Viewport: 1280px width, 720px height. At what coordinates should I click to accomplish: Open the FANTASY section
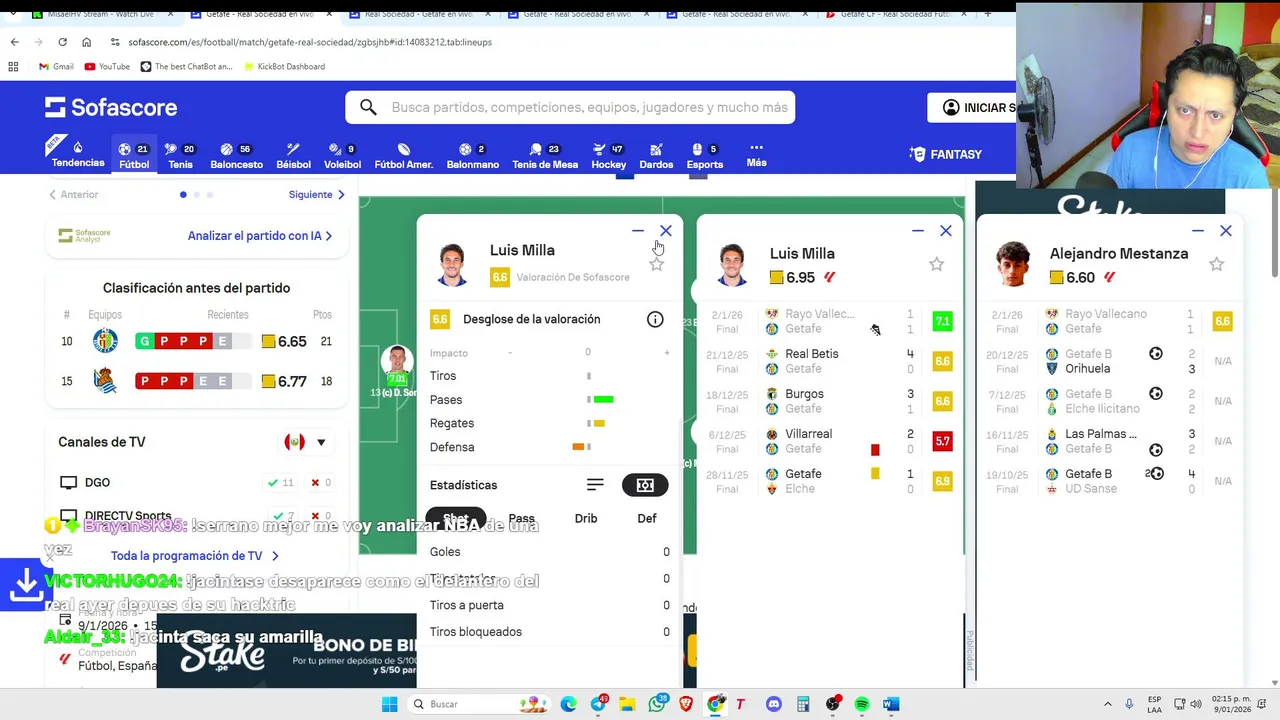pos(945,154)
